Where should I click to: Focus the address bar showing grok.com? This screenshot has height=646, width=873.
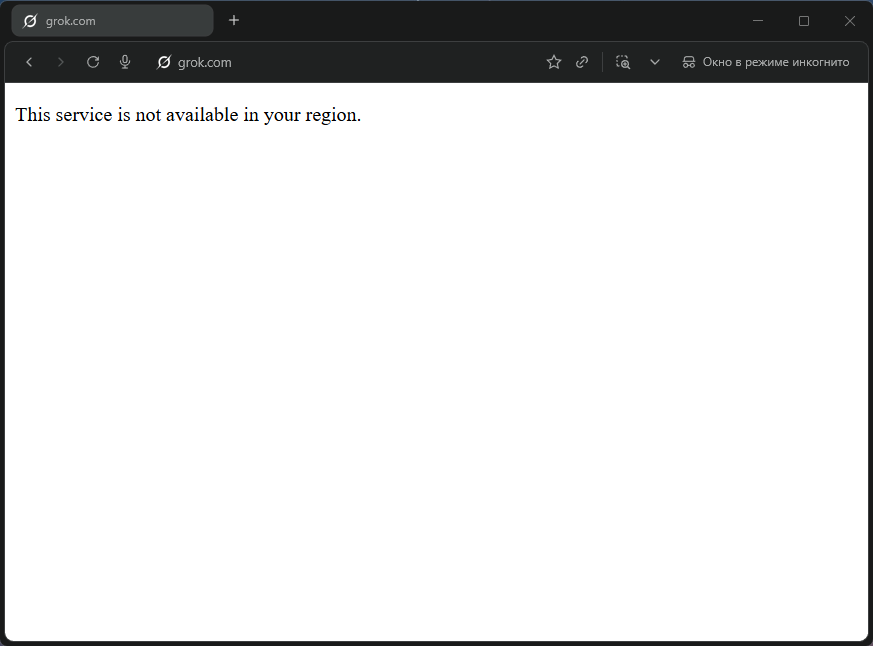coord(350,62)
